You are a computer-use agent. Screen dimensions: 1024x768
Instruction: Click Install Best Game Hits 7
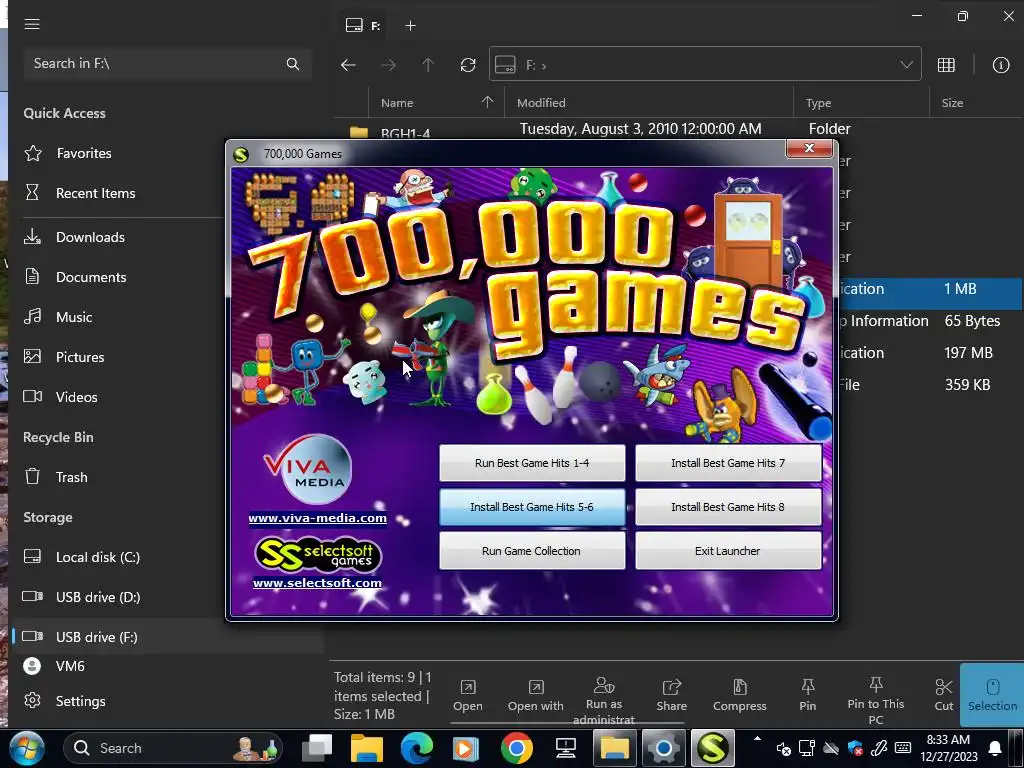tap(728, 463)
